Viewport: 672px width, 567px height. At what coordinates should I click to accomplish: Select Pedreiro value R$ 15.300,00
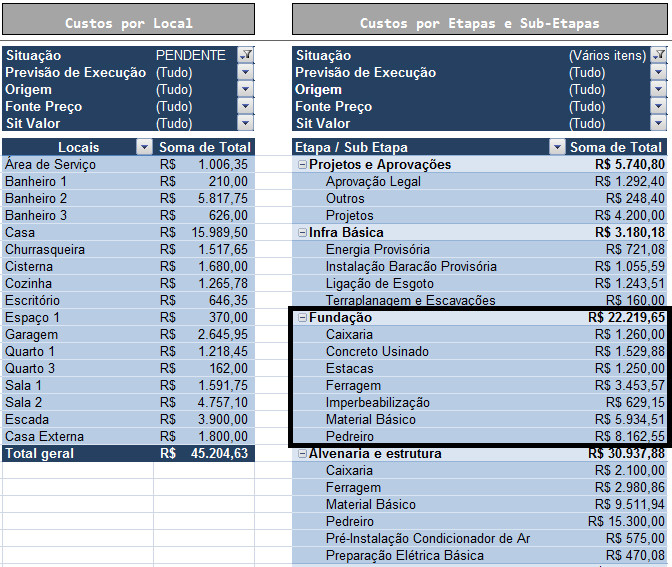[x=626, y=522]
